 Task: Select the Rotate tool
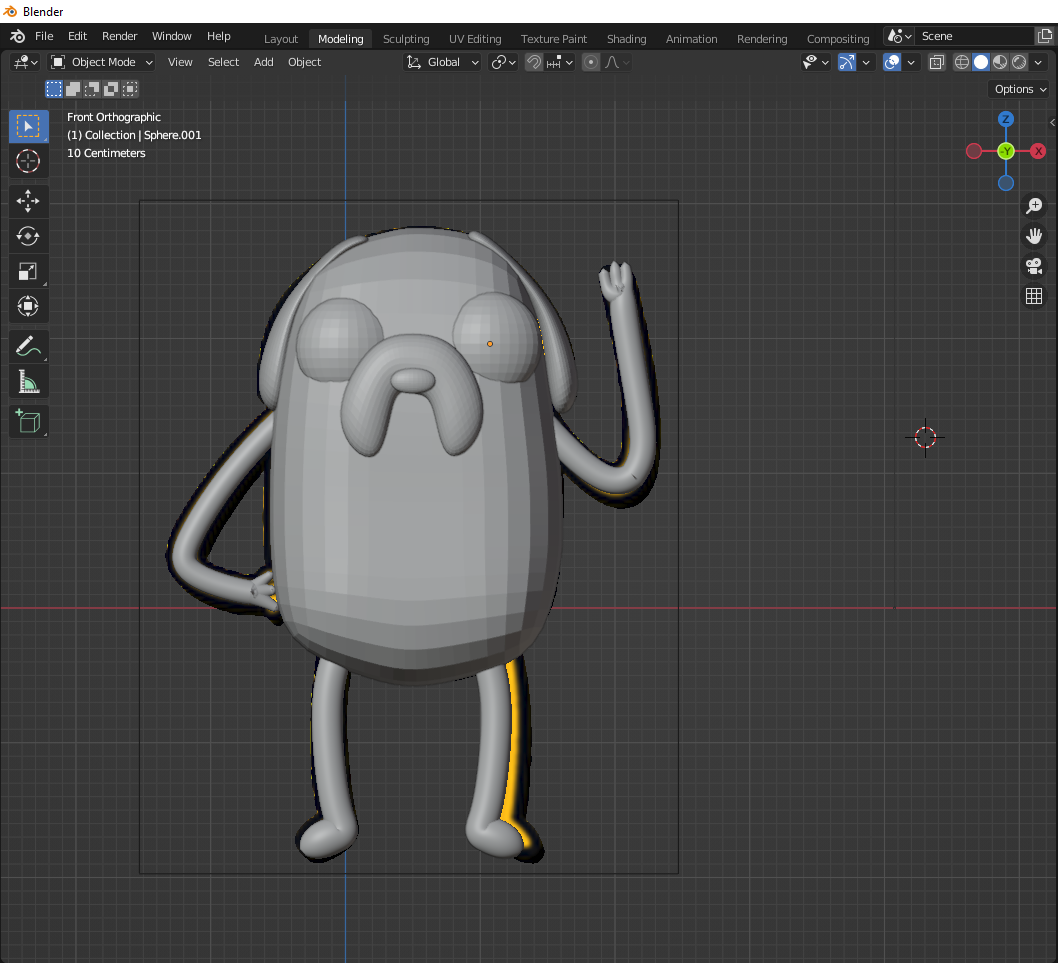tap(28, 236)
